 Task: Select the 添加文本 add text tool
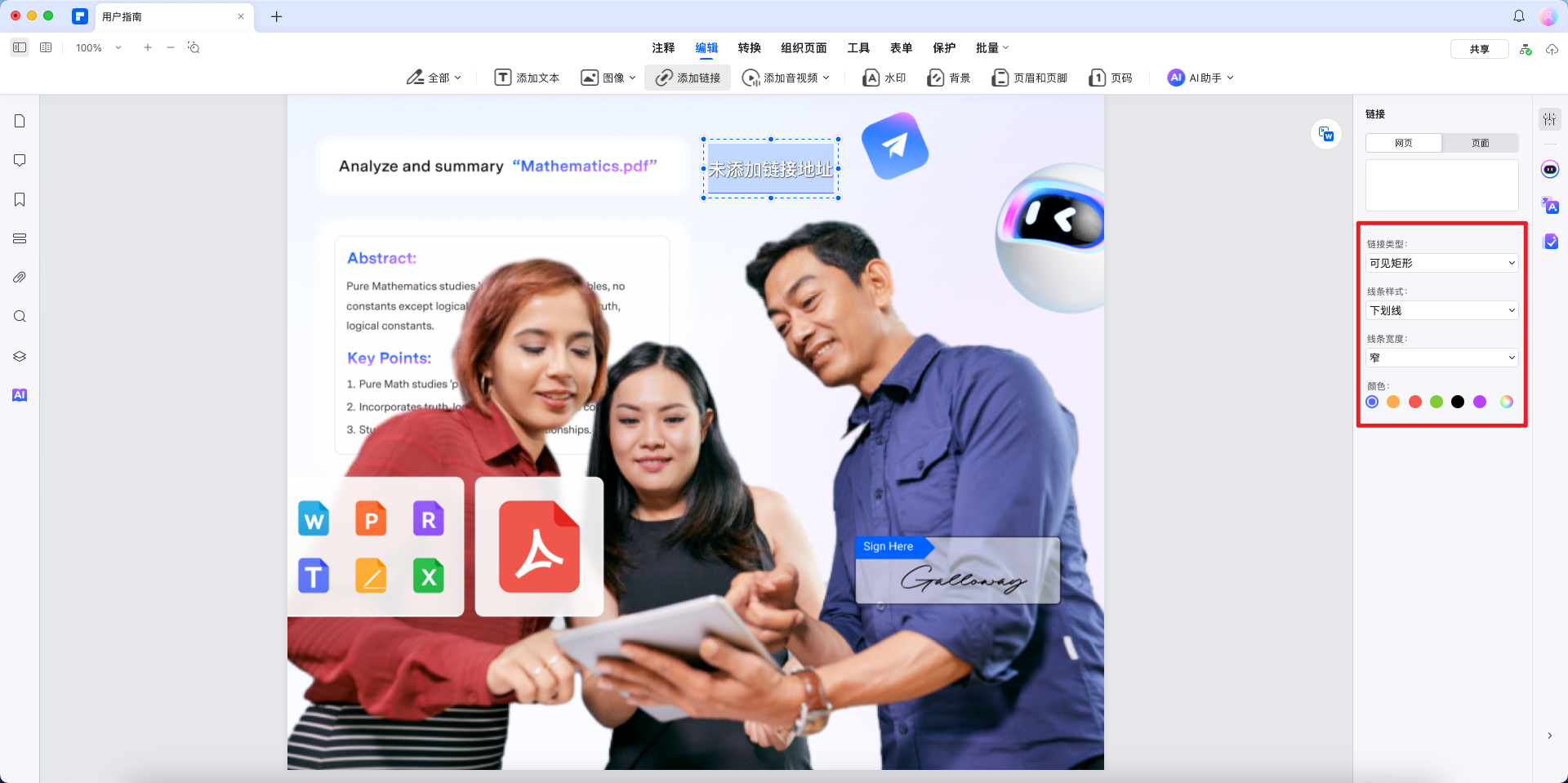527,78
